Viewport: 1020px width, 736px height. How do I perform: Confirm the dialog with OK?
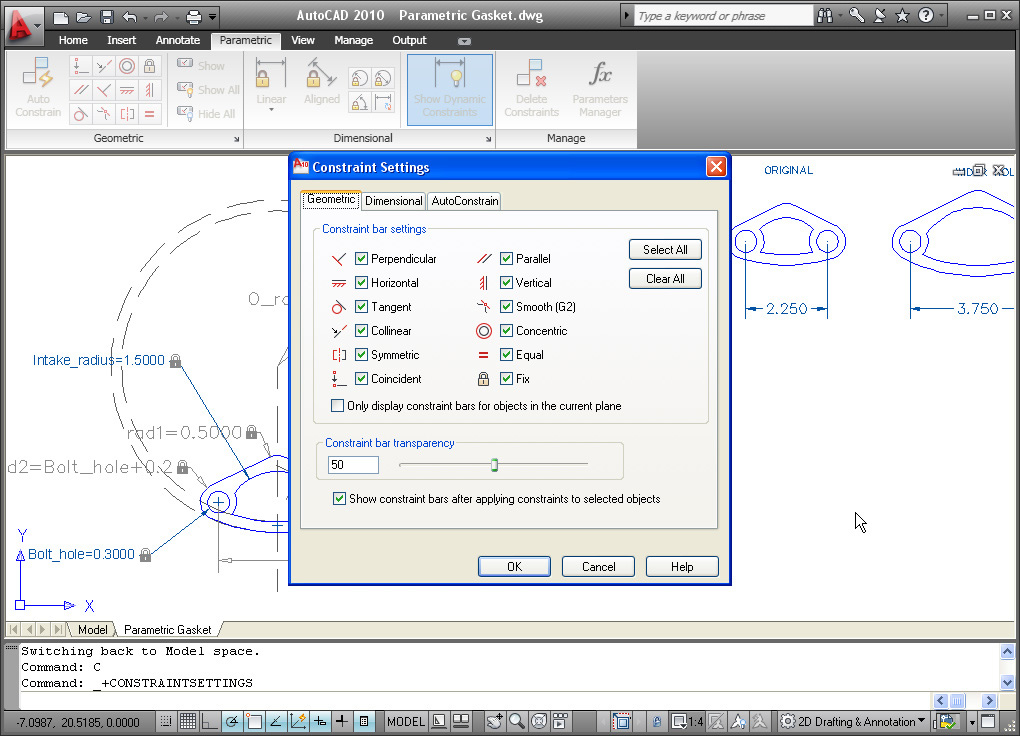click(x=514, y=566)
